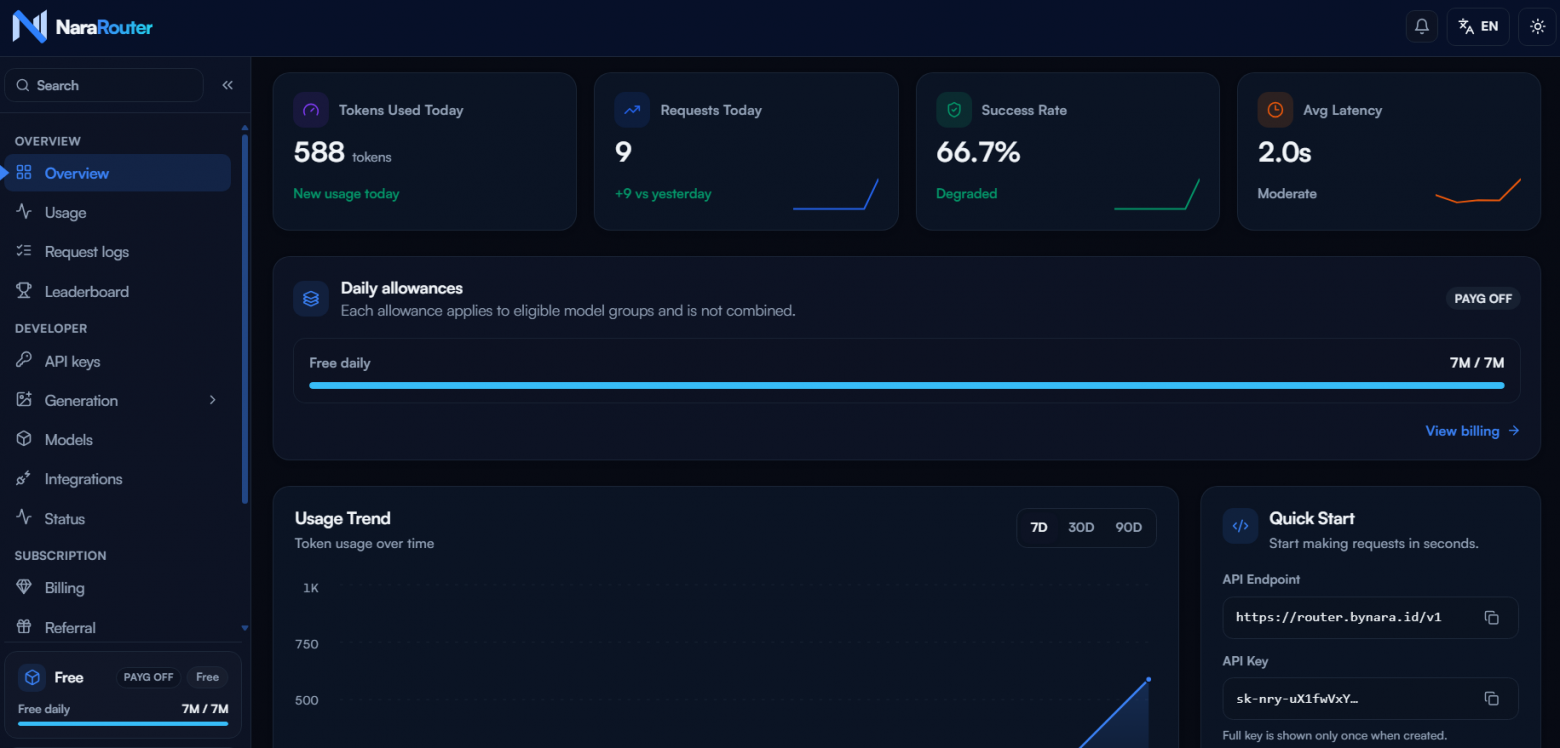Click the Free plan cube icon

(32, 677)
